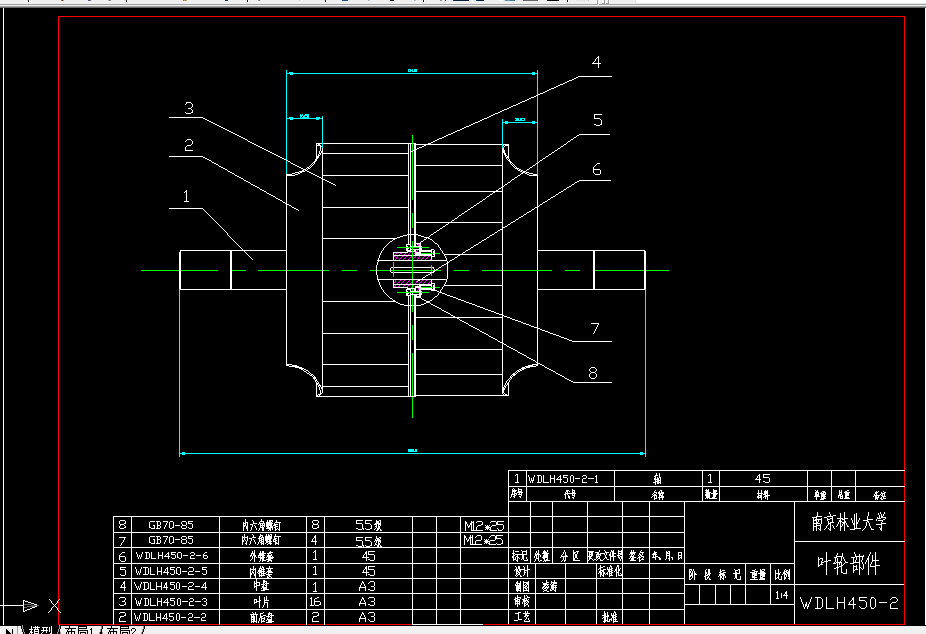Click quantity 16 in the 叶片 row
The width and height of the screenshot is (926, 634).
point(315,602)
